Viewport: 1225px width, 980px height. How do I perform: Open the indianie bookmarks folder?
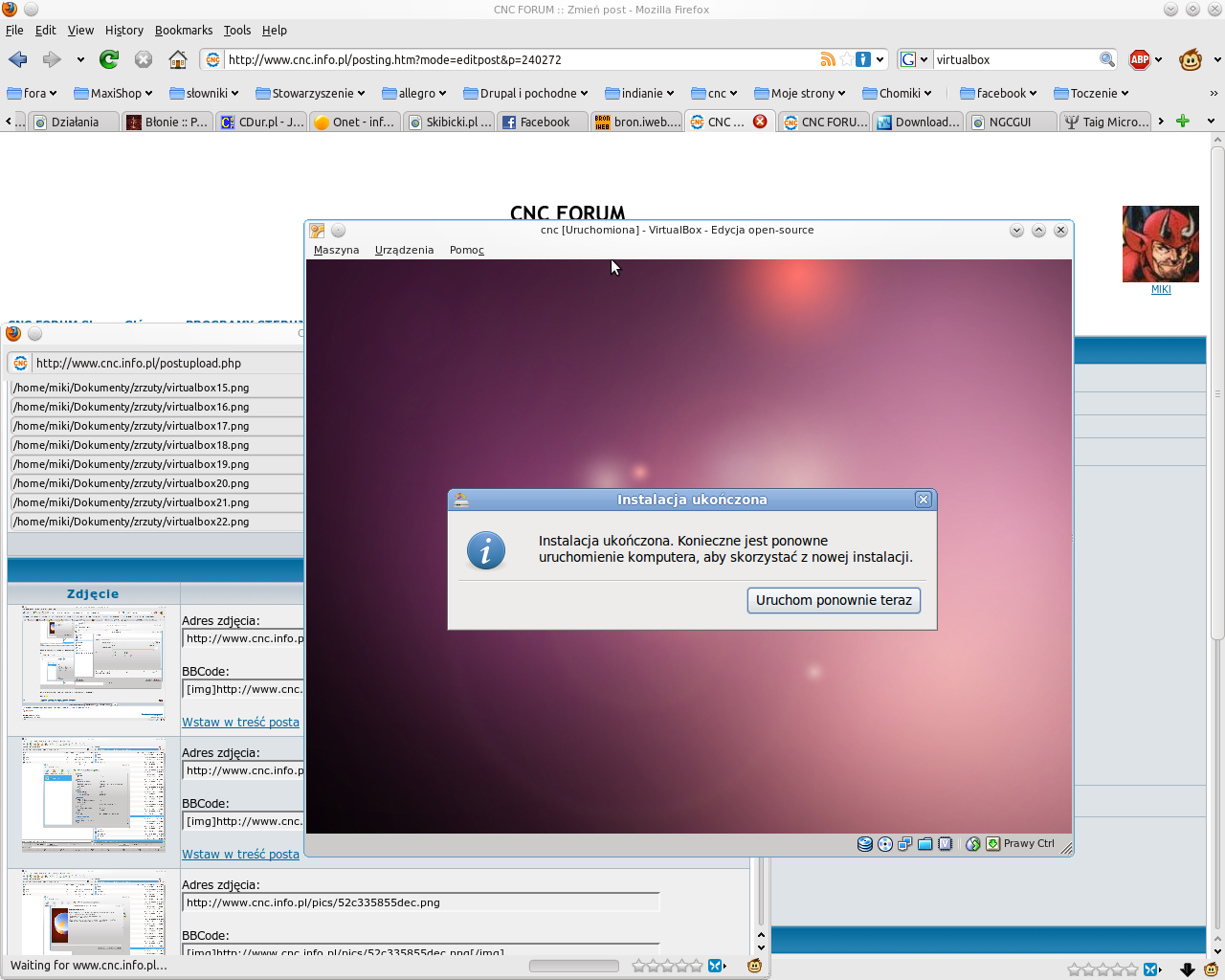[639, 93]
